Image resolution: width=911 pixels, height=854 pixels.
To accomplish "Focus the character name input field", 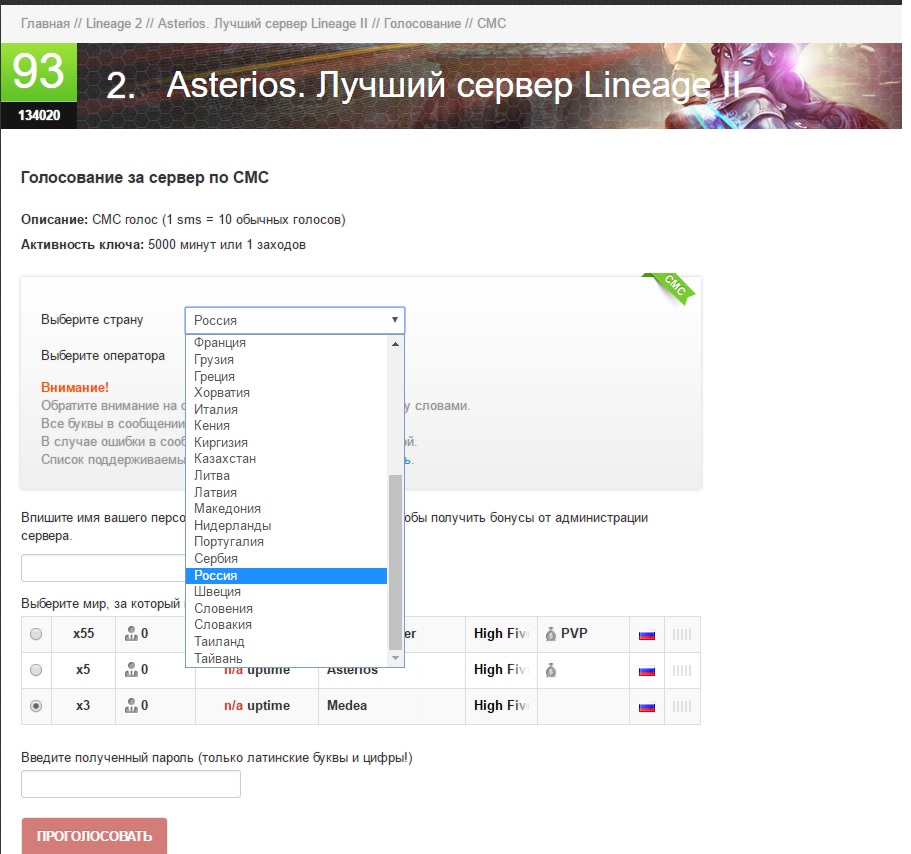I will click(x=103, y=568).
